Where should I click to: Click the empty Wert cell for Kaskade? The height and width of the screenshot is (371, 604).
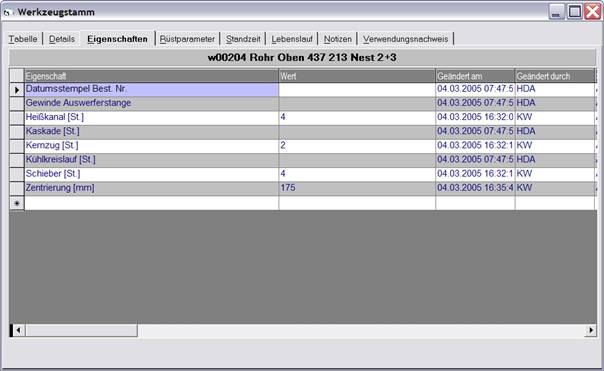[357, 132]
